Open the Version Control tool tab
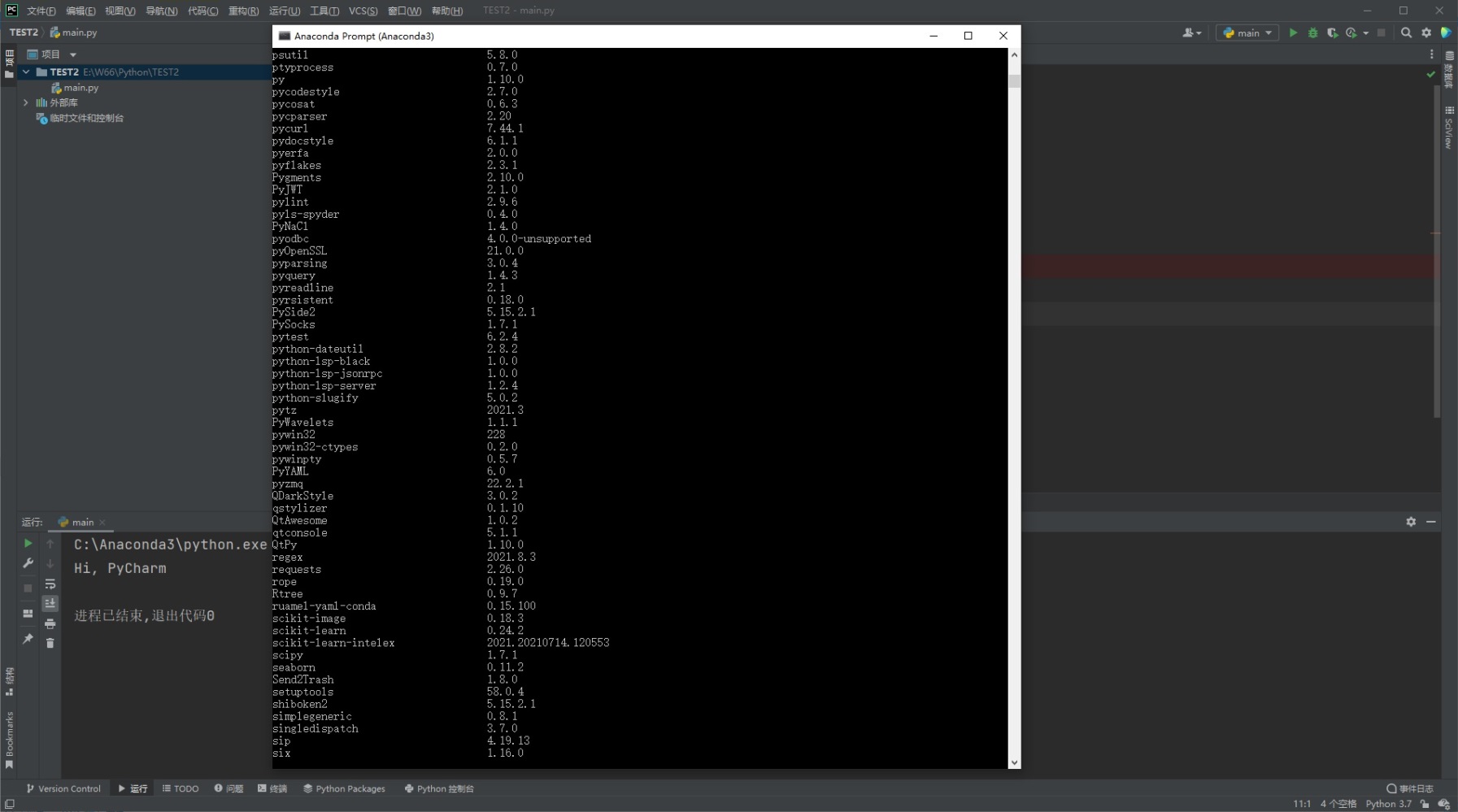Viewport: 1458px width, 812px height. (63, 788)
